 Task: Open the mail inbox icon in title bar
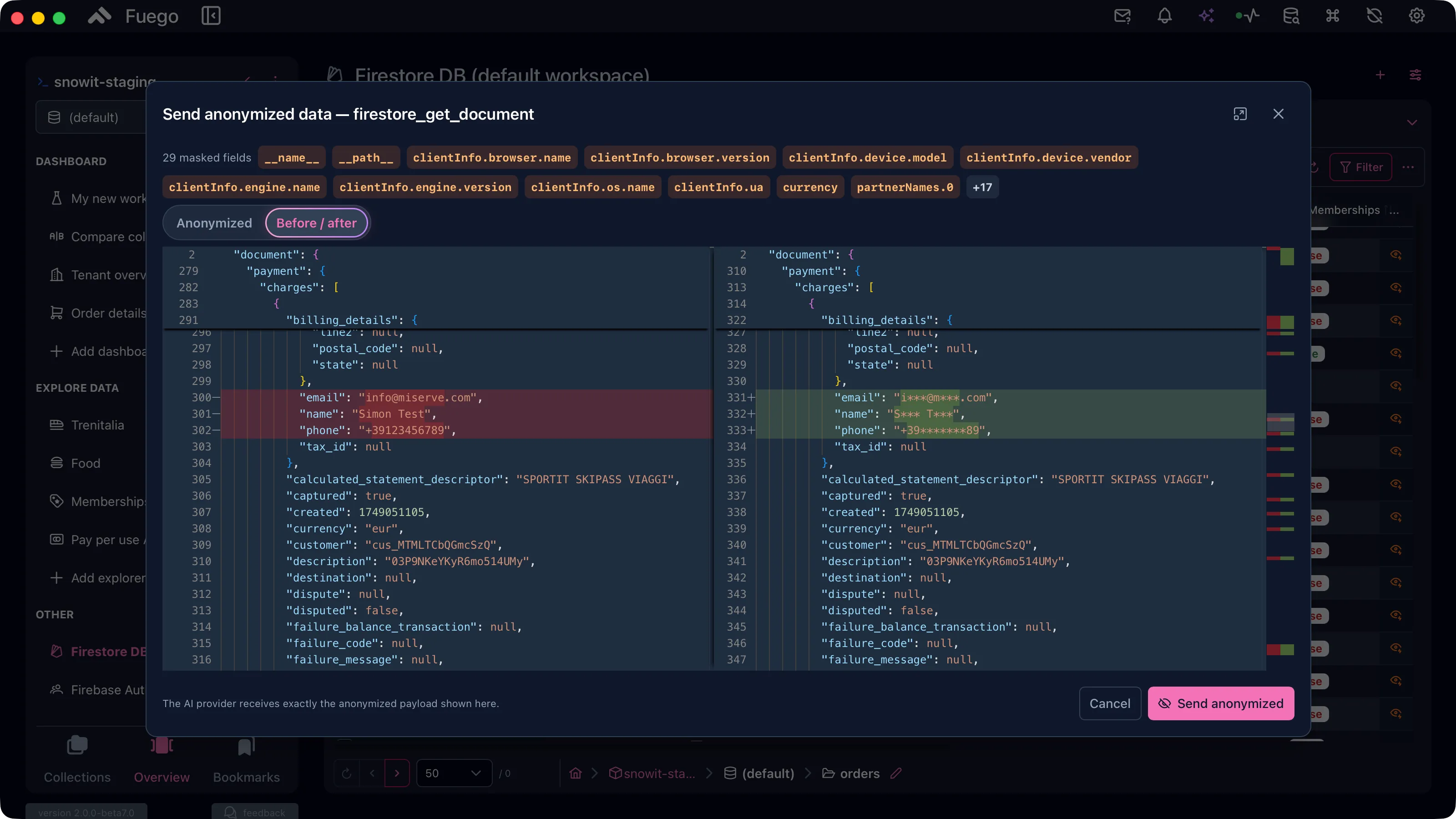(x=1122, y=16)
